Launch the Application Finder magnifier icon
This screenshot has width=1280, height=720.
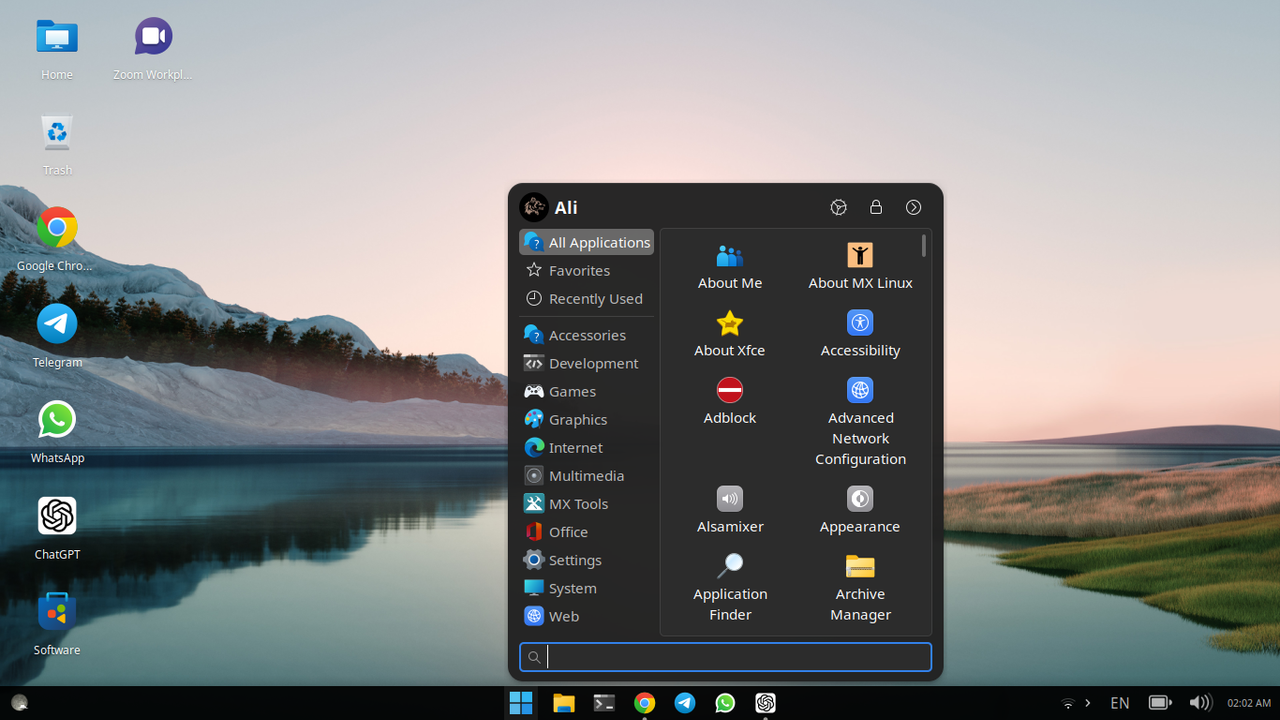pos(729,566)
